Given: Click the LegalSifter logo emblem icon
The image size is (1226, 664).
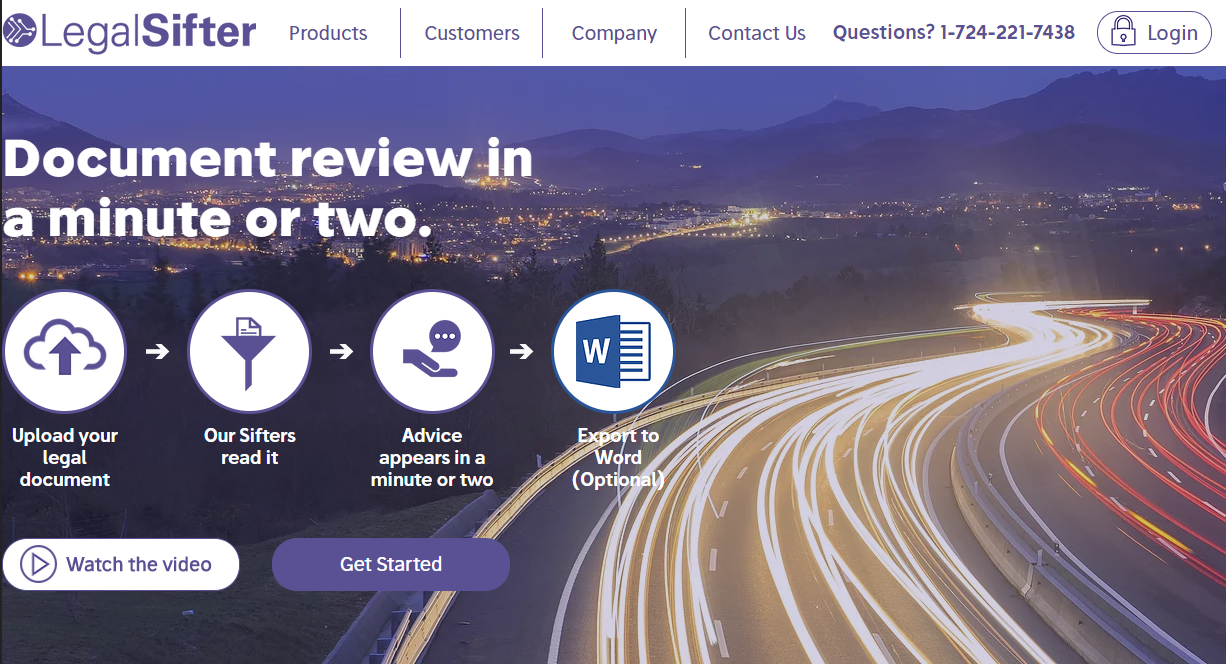Looking at the screenshot, I should pyautogui.click(x=20, y=32).
